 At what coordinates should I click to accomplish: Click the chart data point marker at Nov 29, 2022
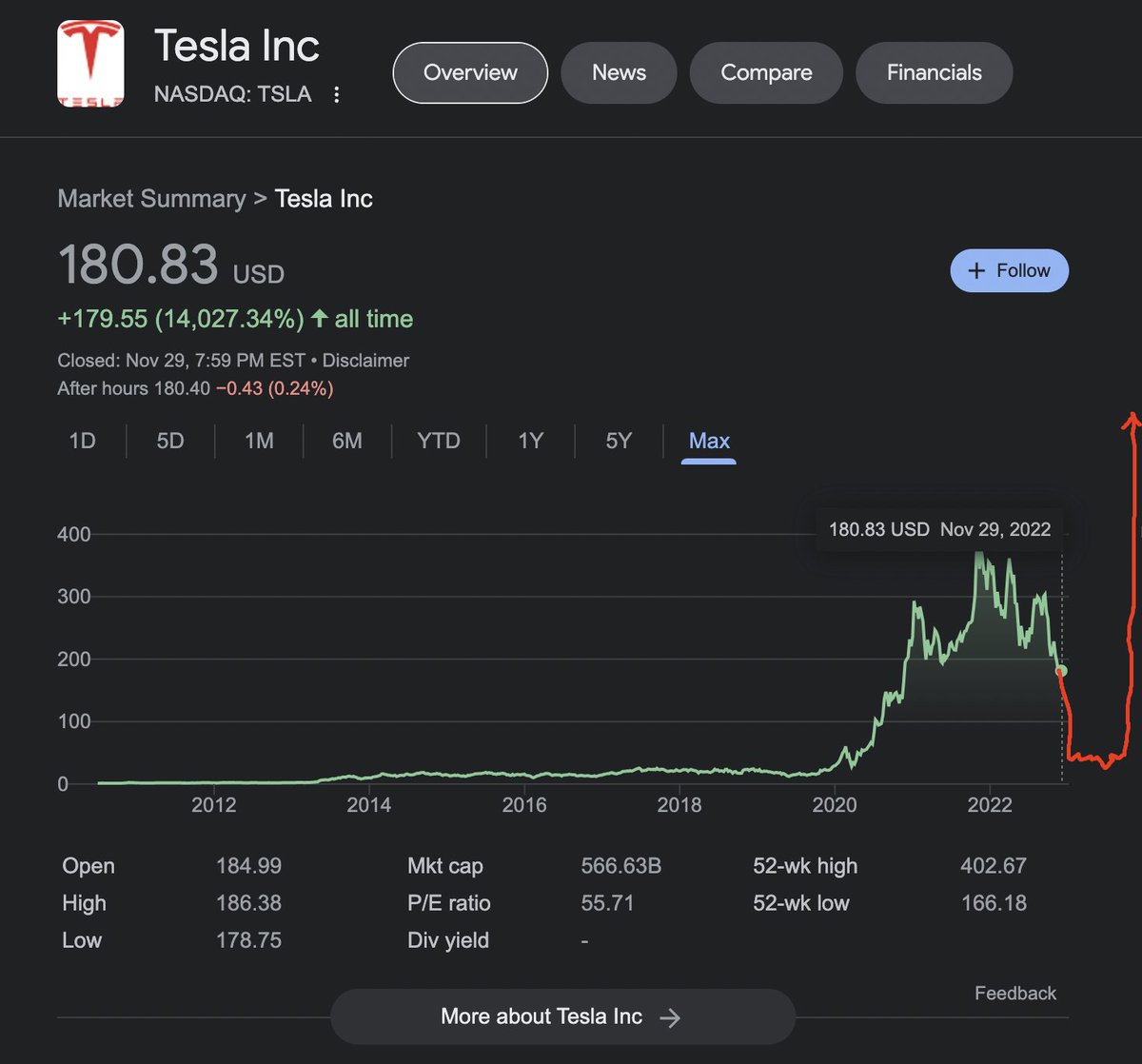pos(1062,671)
